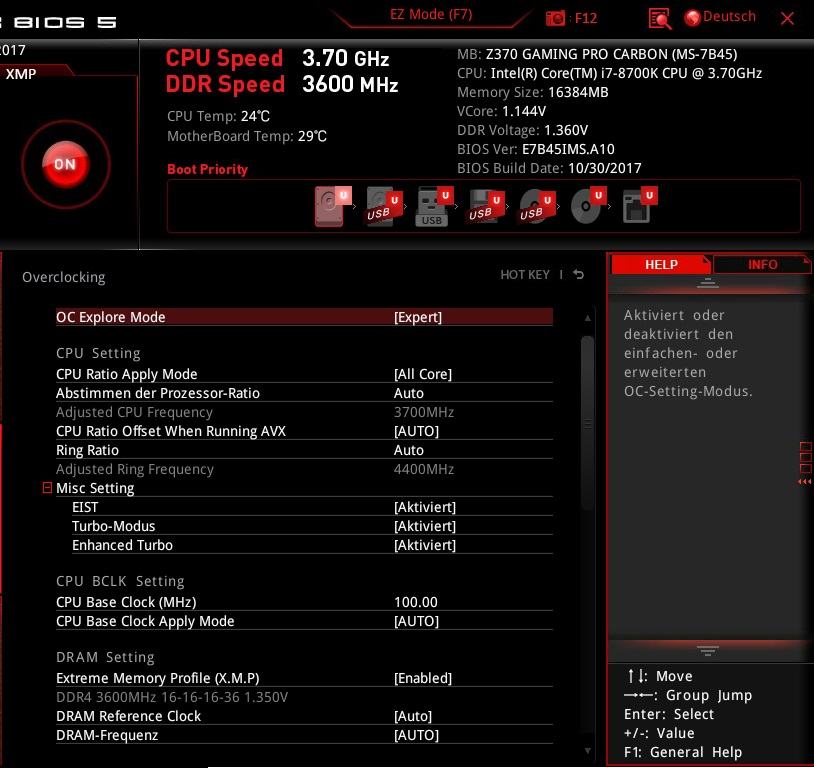Screen dimensions: 814x768
Task: Collapse the Misc Setting group
Action: pyautogui.click(x=47, y=488)
